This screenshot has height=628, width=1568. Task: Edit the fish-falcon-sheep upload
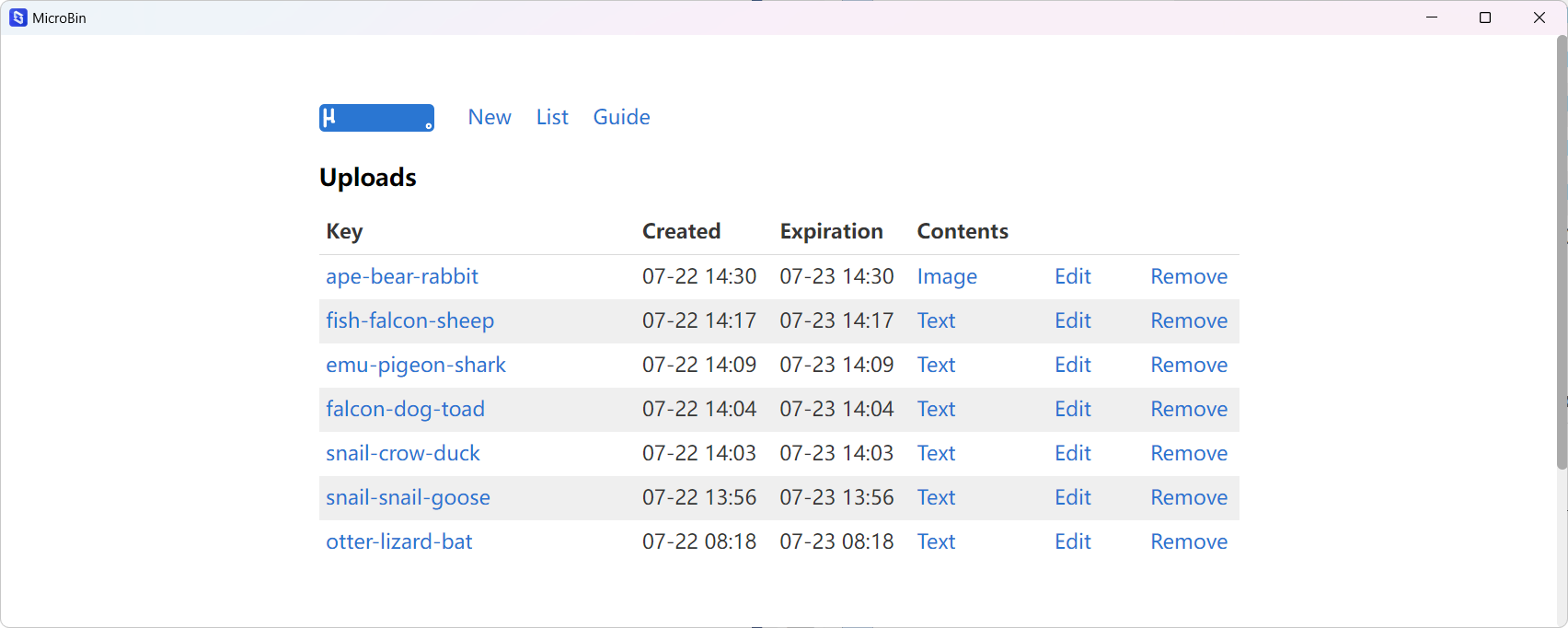(x=1073, y=320)
